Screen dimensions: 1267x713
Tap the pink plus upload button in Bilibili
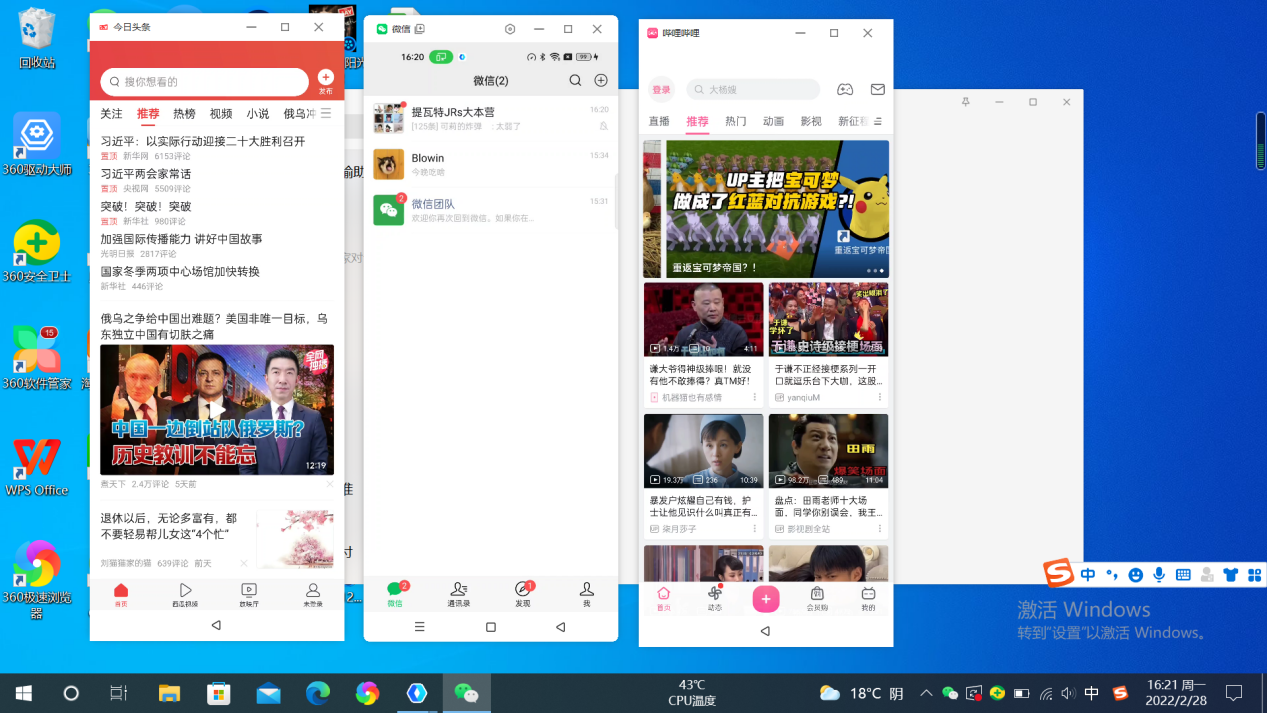pos(766,599)
